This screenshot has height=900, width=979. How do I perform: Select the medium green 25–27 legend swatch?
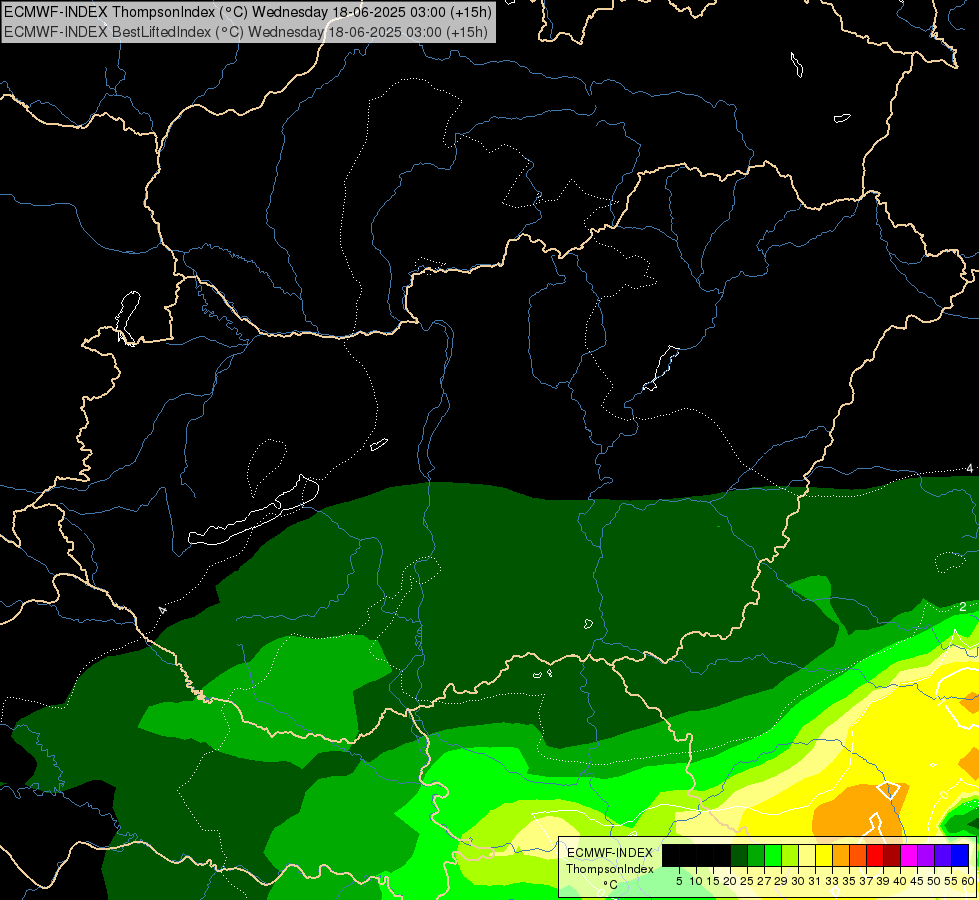pos(756,855)
